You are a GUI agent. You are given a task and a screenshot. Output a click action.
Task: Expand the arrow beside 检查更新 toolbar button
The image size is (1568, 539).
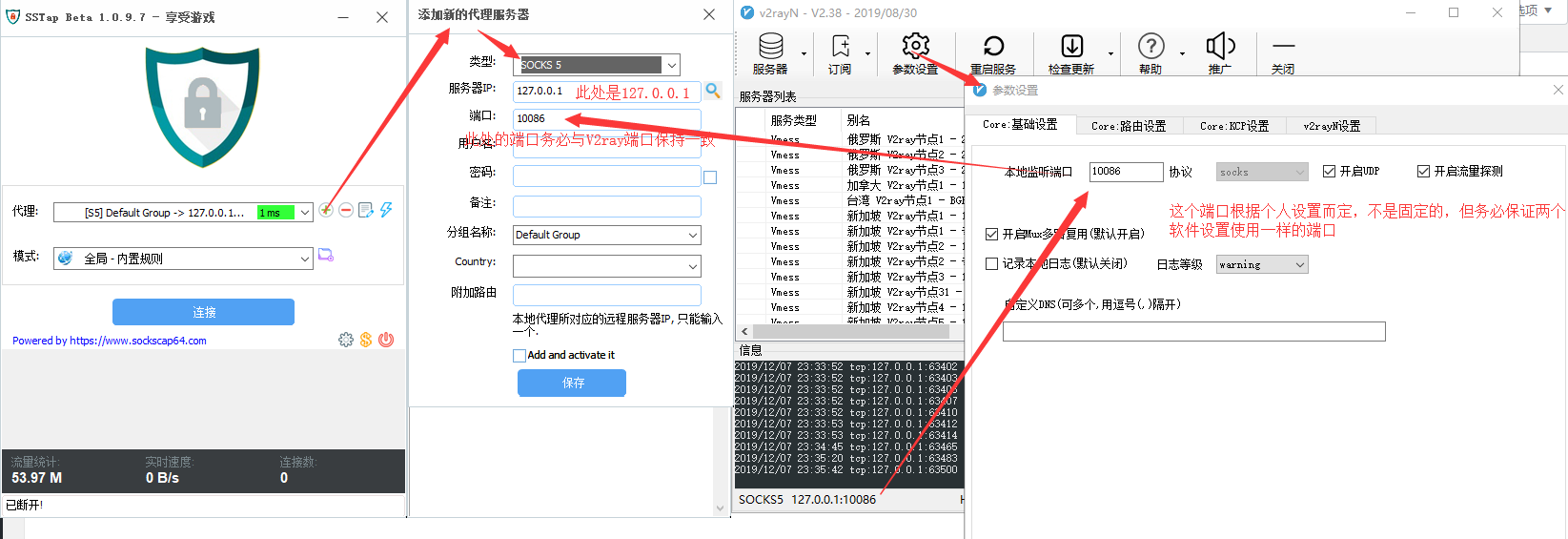pyautogui.click(x=1110, y=54)
